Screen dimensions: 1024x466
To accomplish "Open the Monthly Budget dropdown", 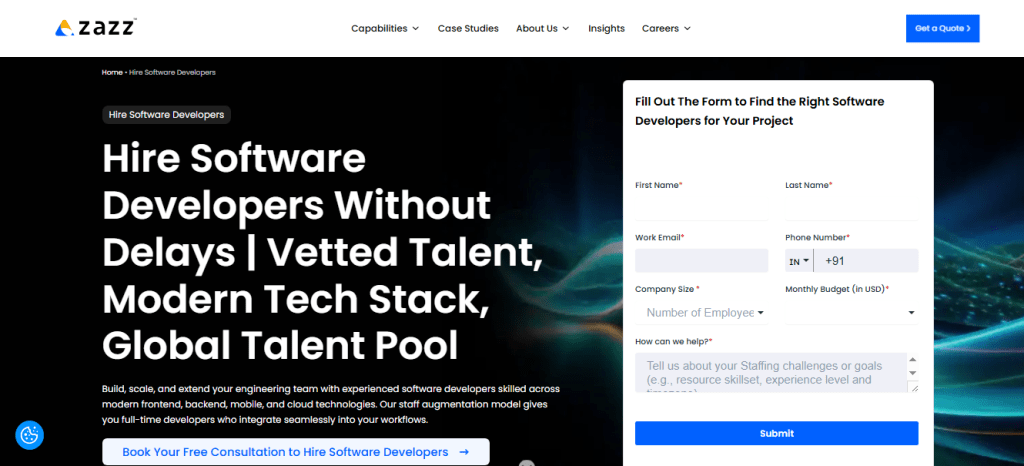I will click(x=851, y=313).
